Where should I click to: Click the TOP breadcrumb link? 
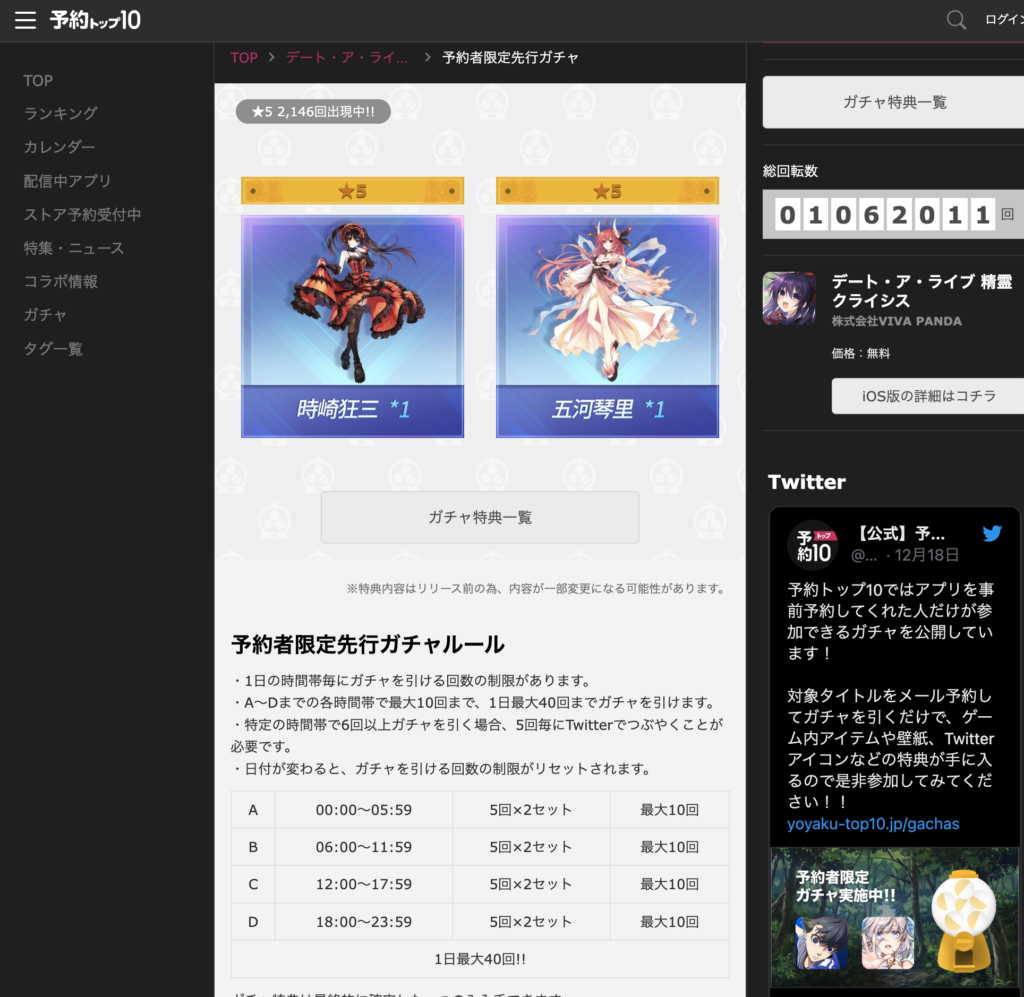coord(244,57)
